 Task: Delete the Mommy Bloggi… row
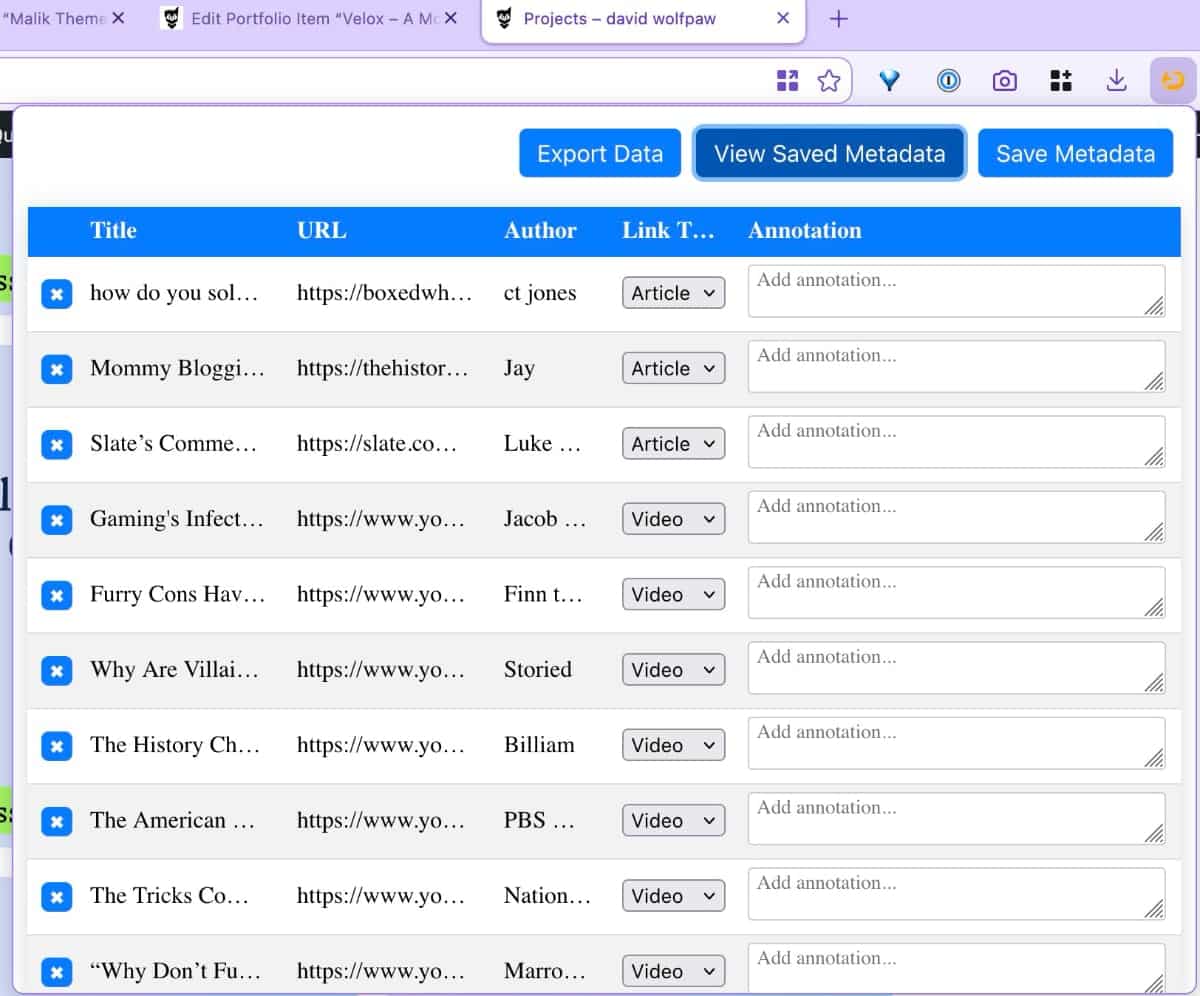(x=57, y=369)
